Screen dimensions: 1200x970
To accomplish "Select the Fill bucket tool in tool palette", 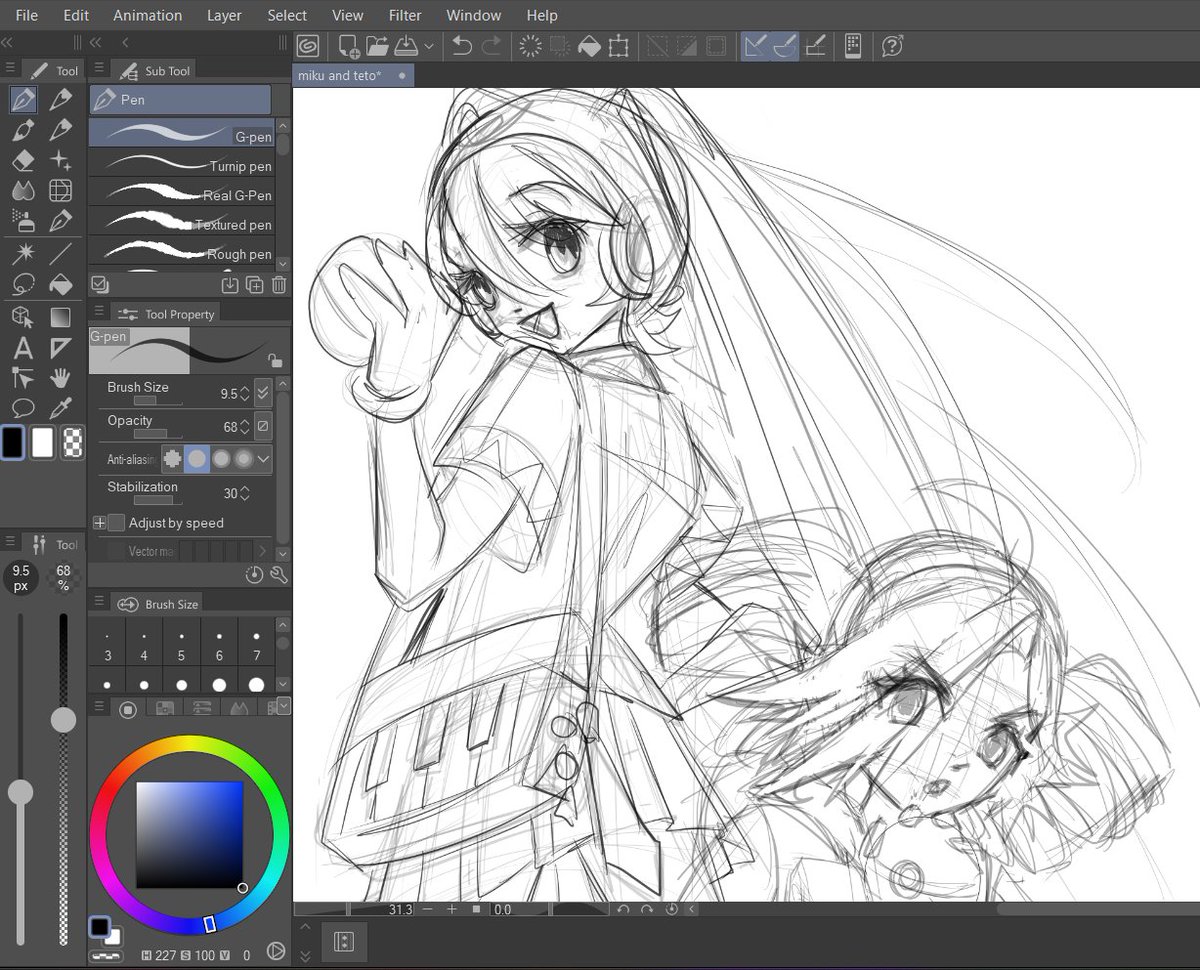I will 61,284.
